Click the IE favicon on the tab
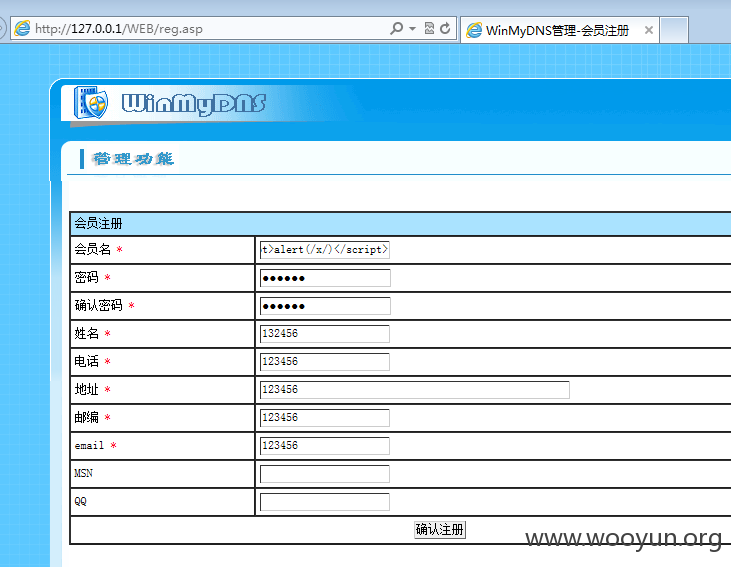Screen dimensions: 731x567 (474, 30)
